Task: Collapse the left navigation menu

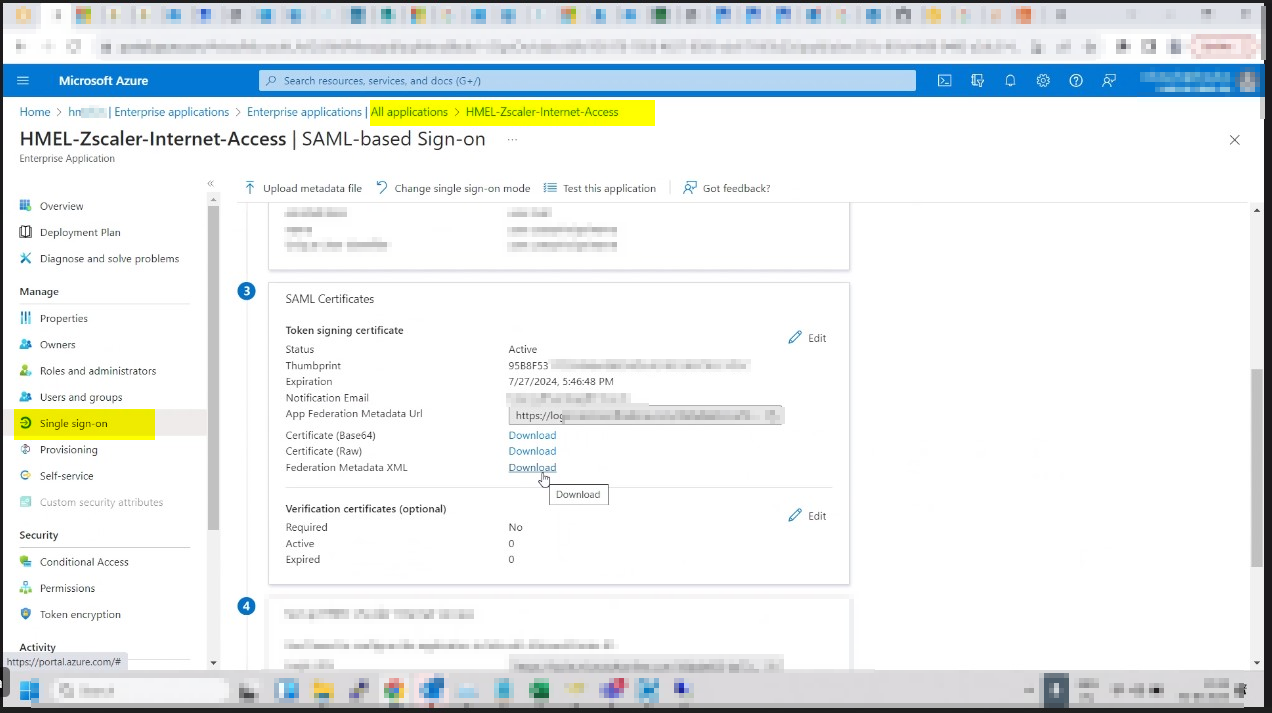Action: pyautogui.click(x=211, y=184)
